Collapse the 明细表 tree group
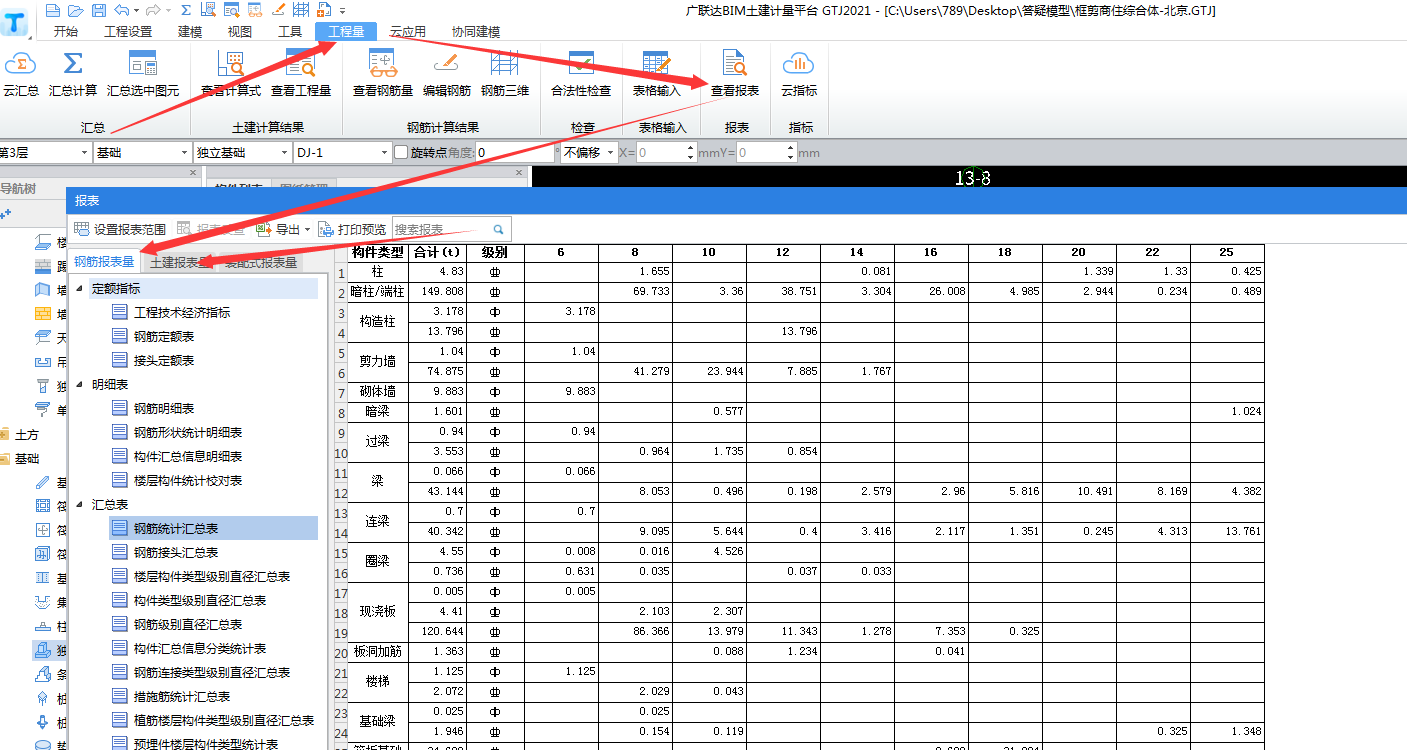 pyautogui.click(x=79, y=384)
